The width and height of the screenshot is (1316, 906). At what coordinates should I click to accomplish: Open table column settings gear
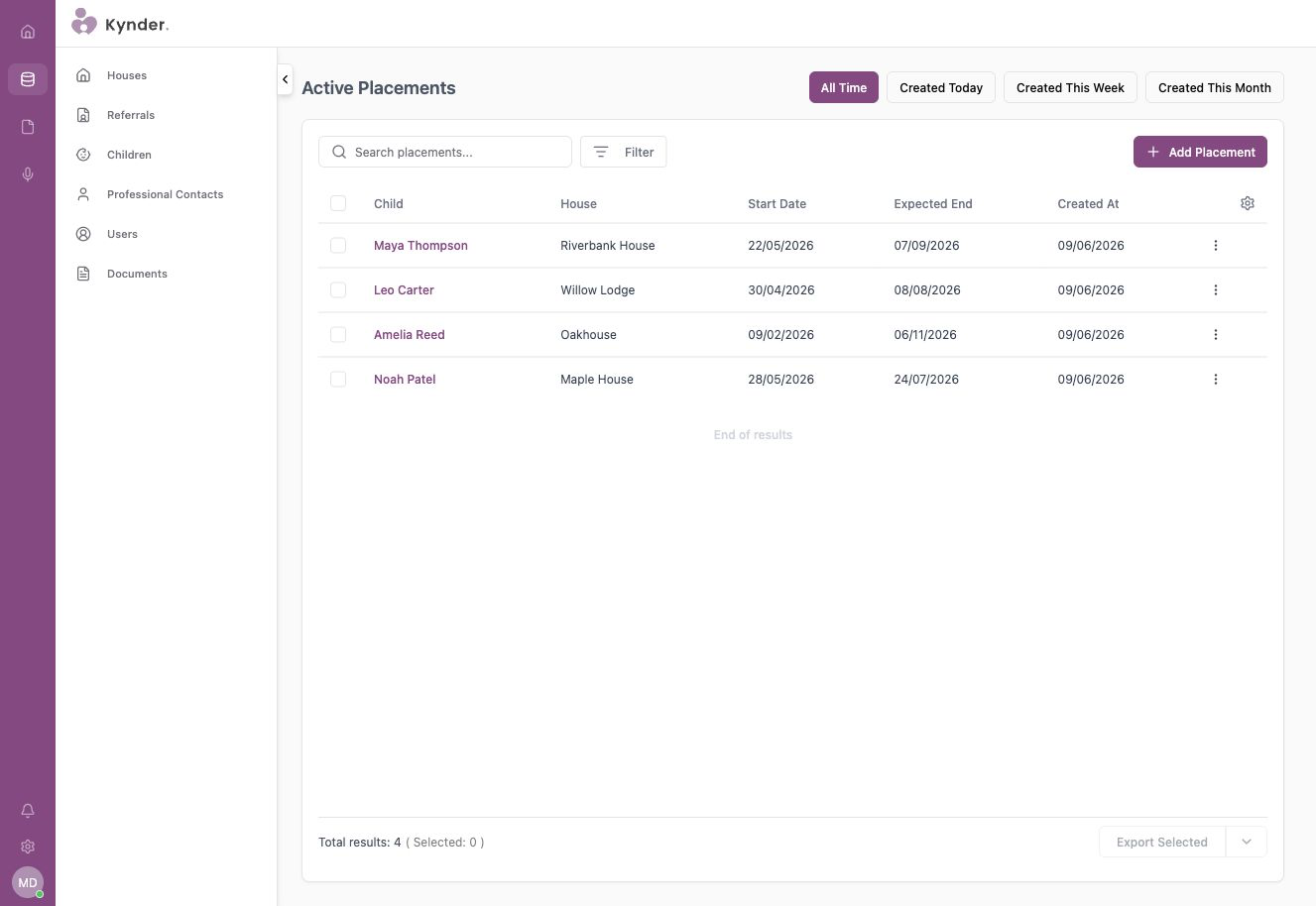pos(1248,203)
